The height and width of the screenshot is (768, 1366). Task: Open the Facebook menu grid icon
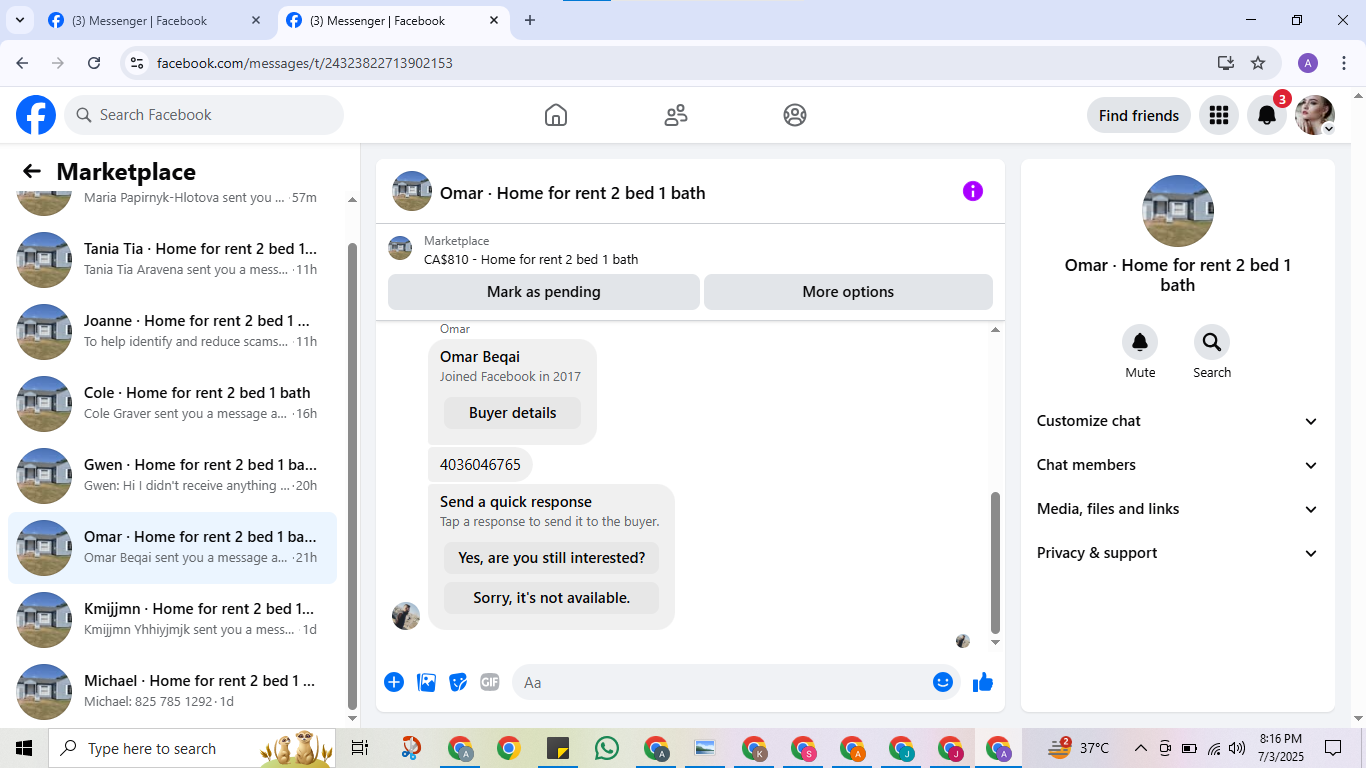(1218, 115)
